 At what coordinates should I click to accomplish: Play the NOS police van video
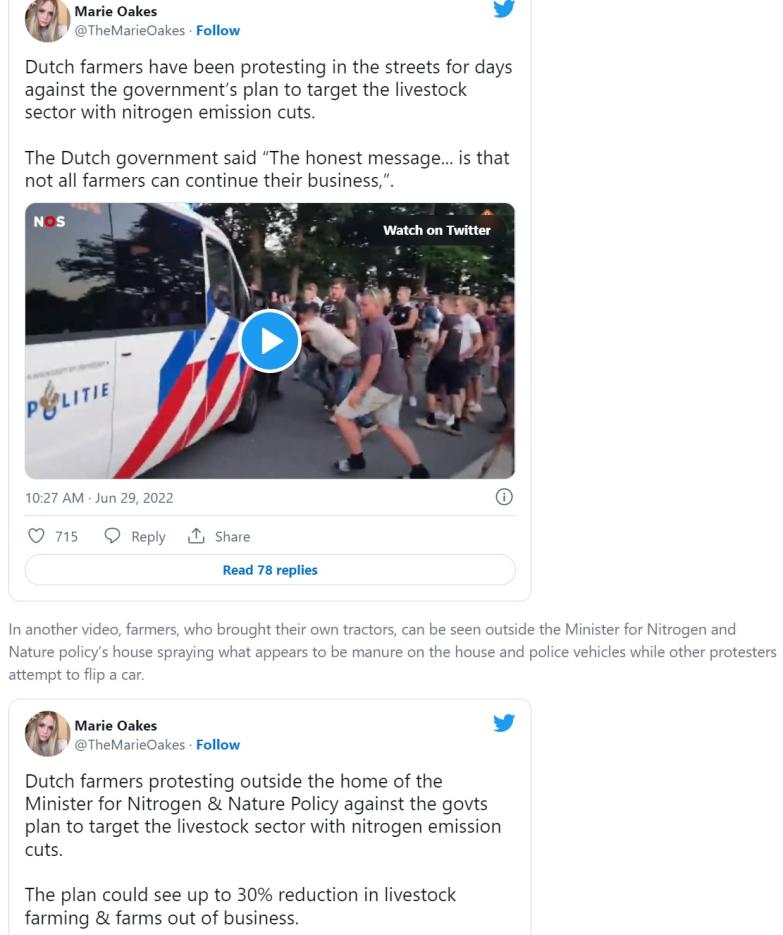(x=270, y=341)
